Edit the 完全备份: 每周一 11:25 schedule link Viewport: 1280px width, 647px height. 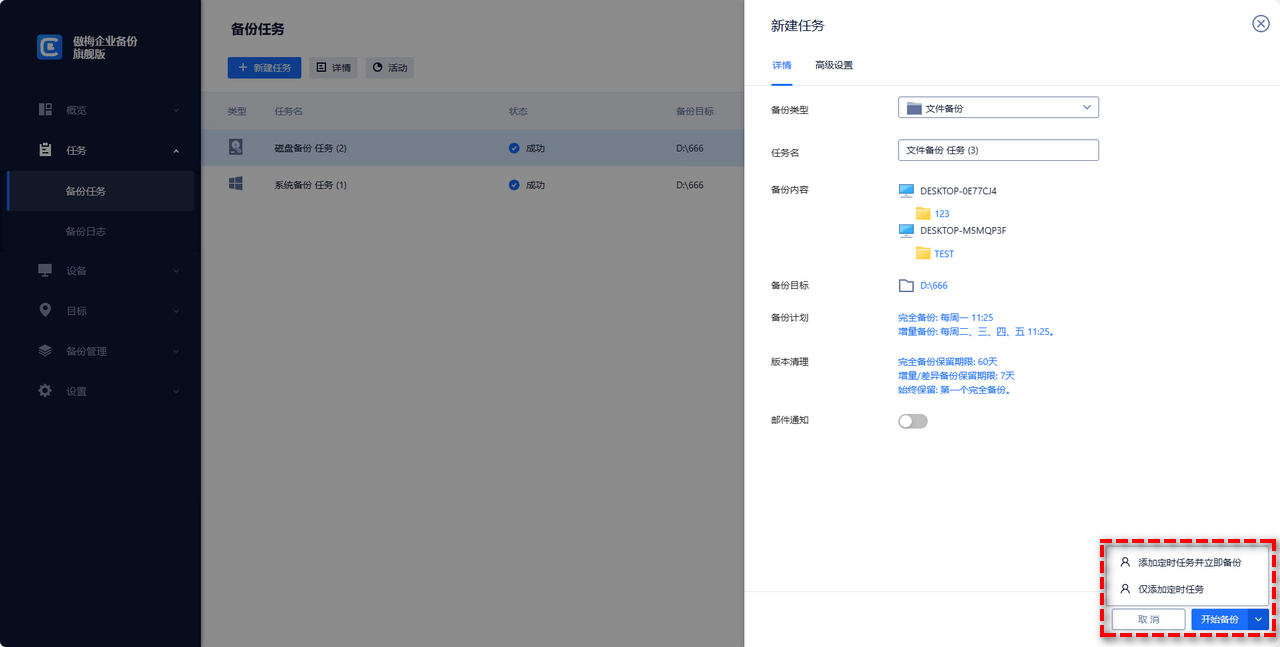click(945, 317)
